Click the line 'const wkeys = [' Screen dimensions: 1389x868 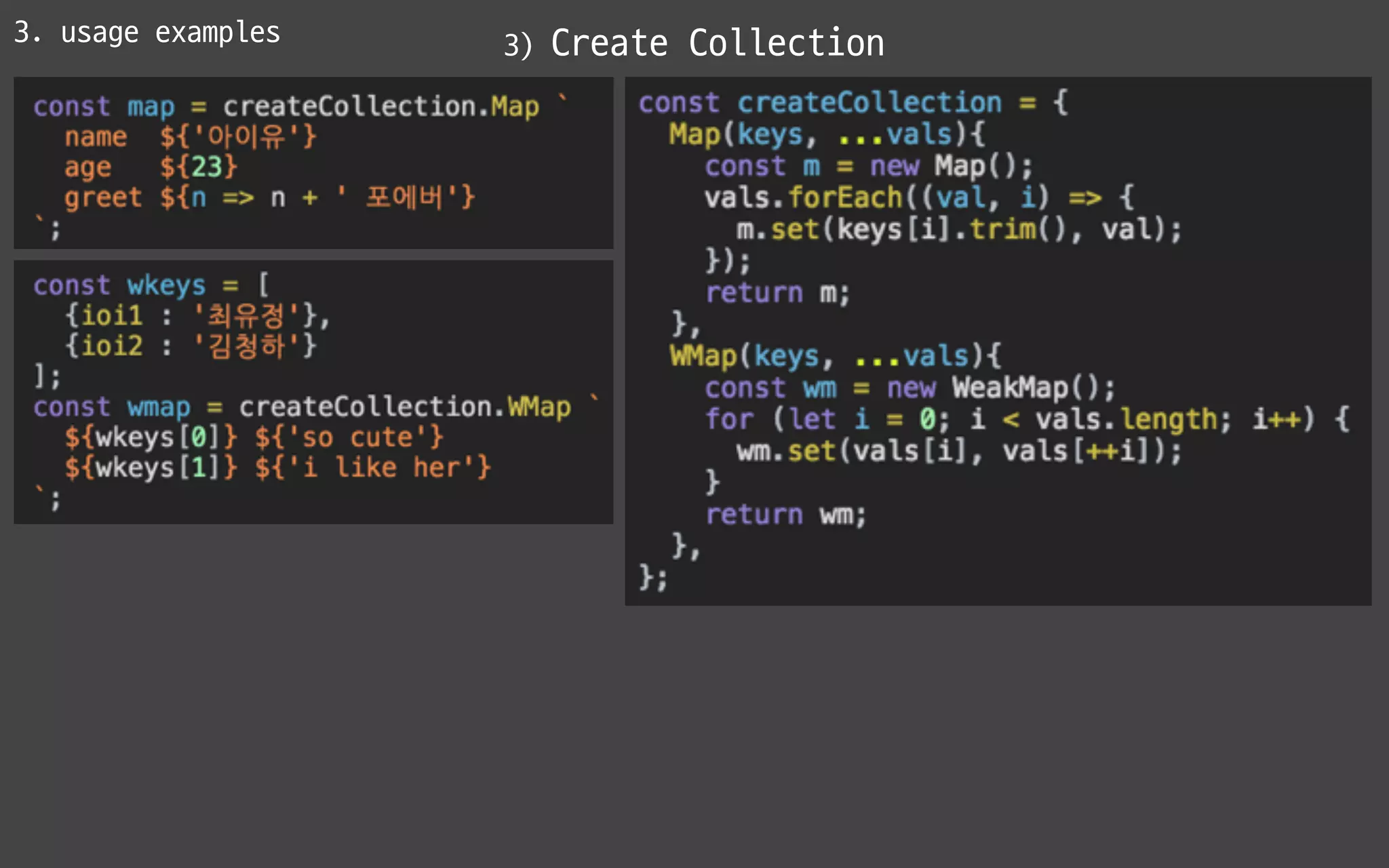151,285
